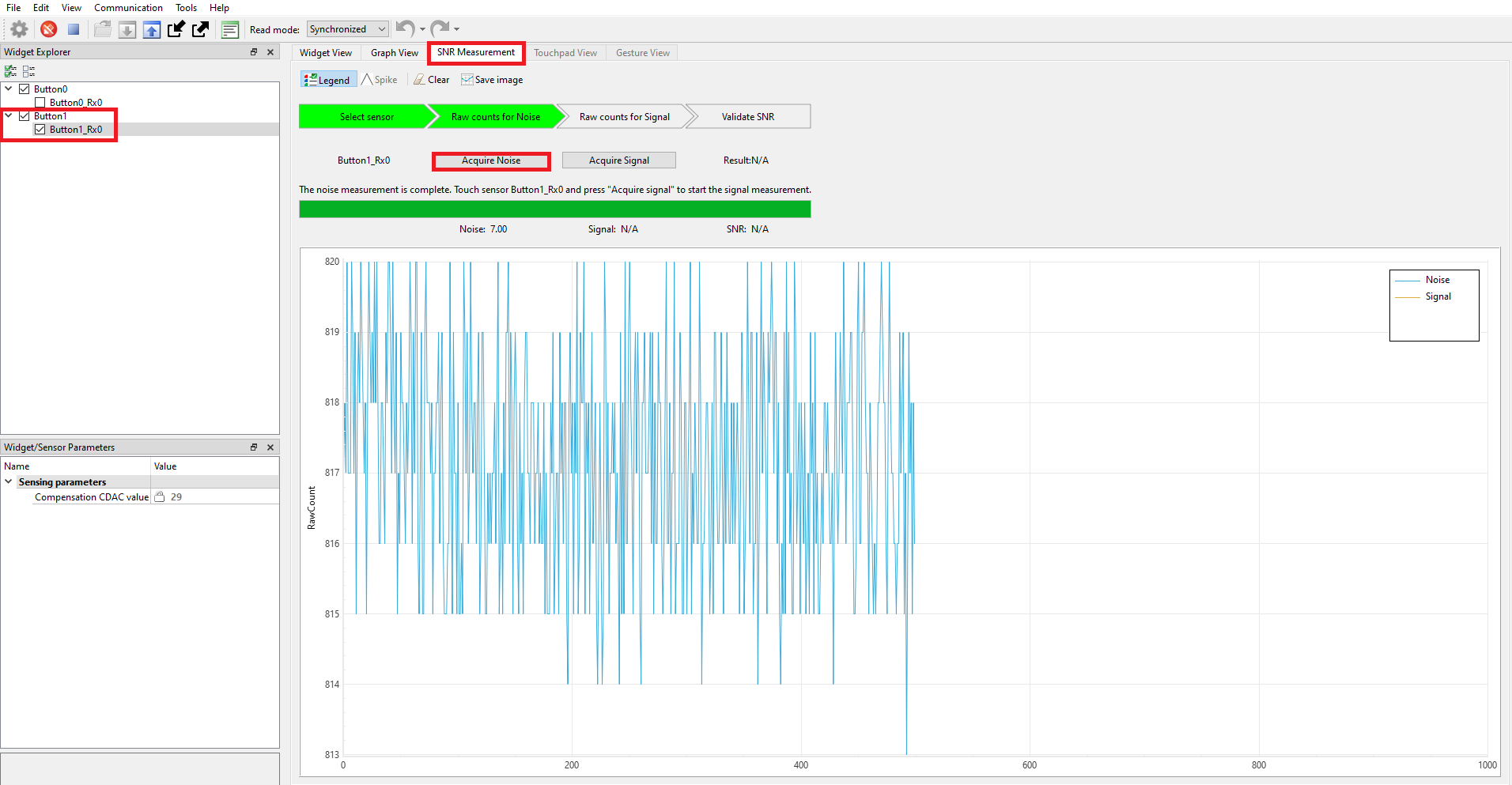Open the Undo history dropdown arrow
Image resolution: width=1512 pixels, height=785 pixels.
pos(422,29)
